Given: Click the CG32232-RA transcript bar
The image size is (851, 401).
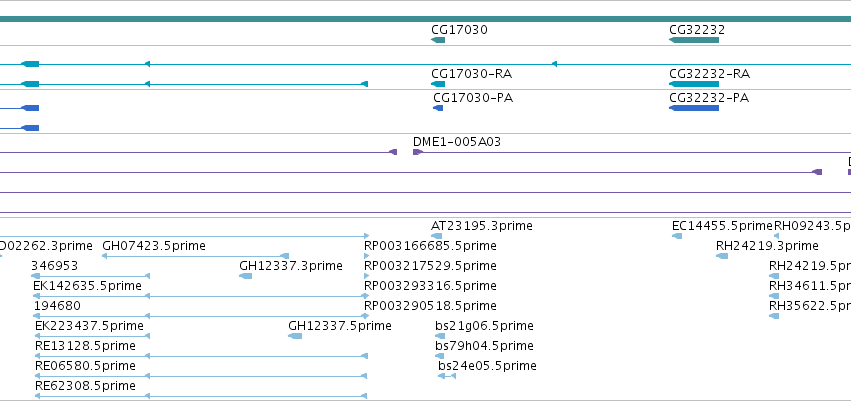Looking at the screenshot, I should pyautogui.click(x=694, y=84).
